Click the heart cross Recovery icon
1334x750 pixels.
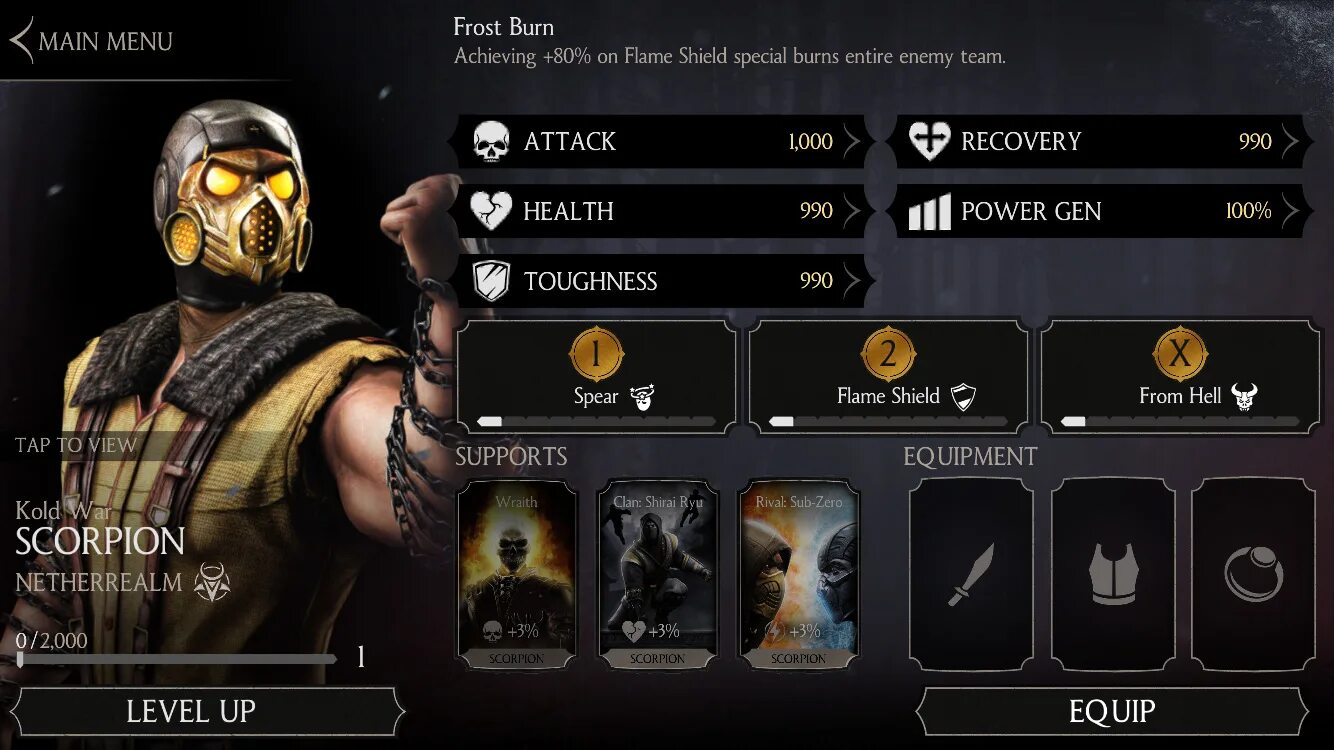929,141
